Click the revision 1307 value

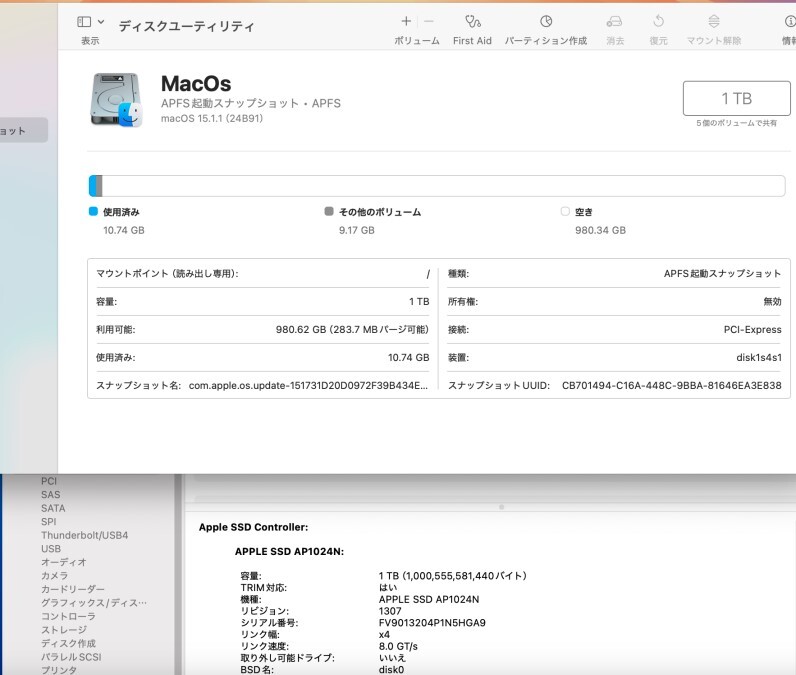[390, 611]
